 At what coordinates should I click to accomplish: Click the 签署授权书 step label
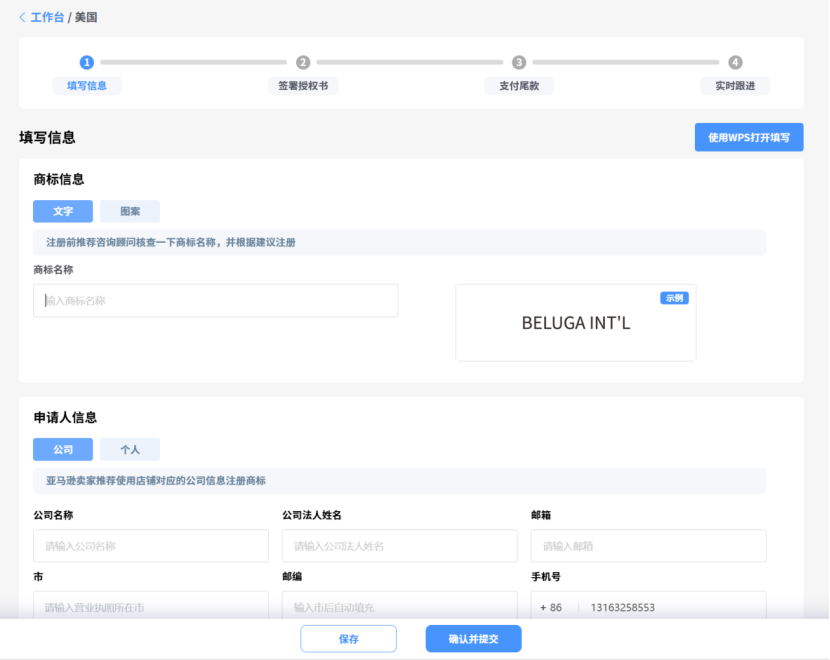click(303, 86)
